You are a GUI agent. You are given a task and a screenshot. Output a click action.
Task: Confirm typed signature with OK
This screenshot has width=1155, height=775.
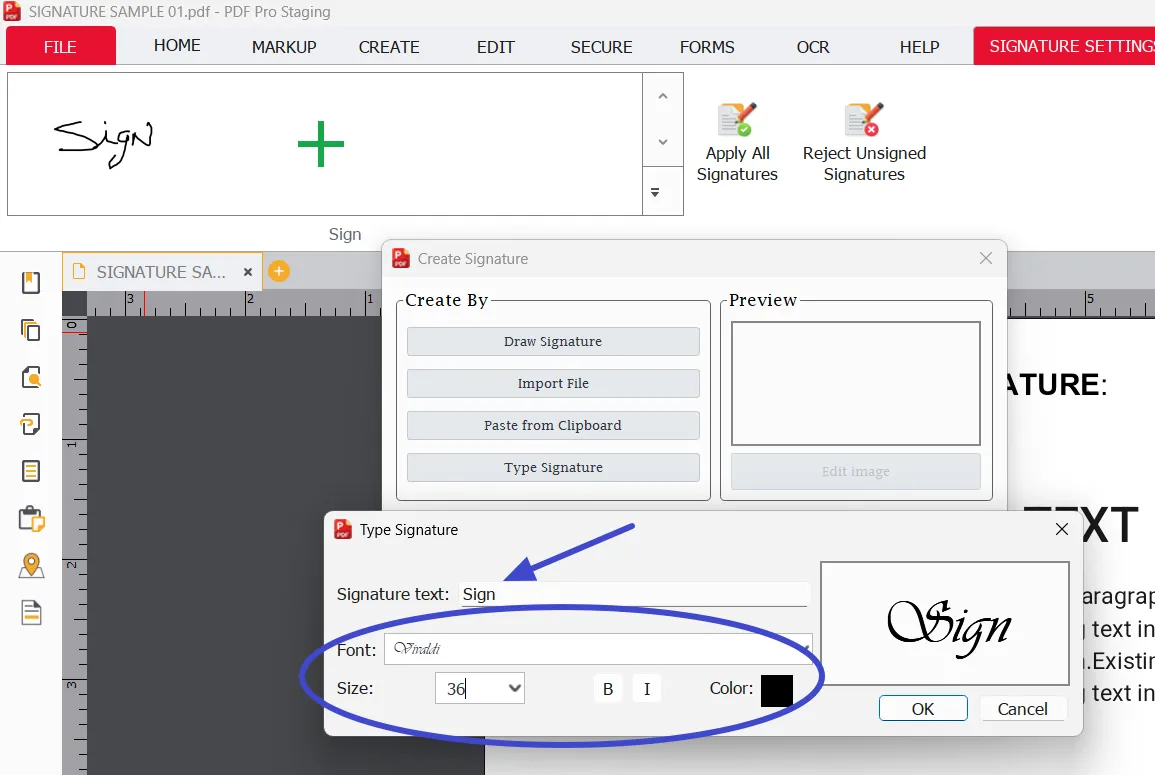pyautogui.click(x=923, y=709)
